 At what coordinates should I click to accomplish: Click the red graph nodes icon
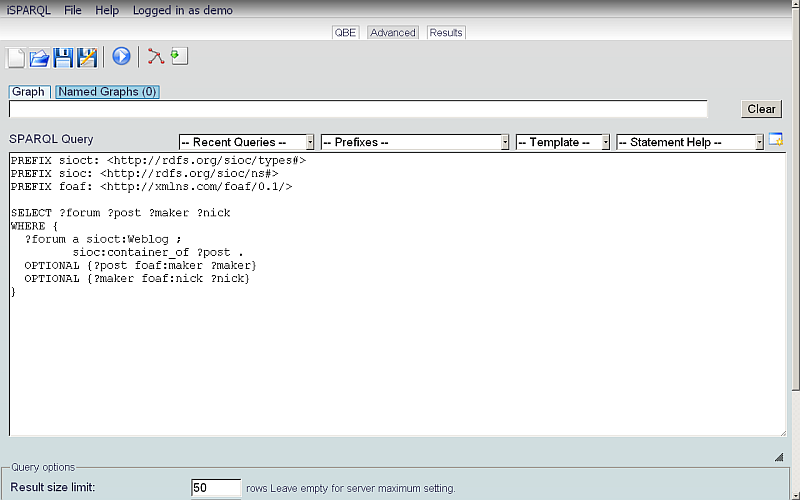coord(156,56)
